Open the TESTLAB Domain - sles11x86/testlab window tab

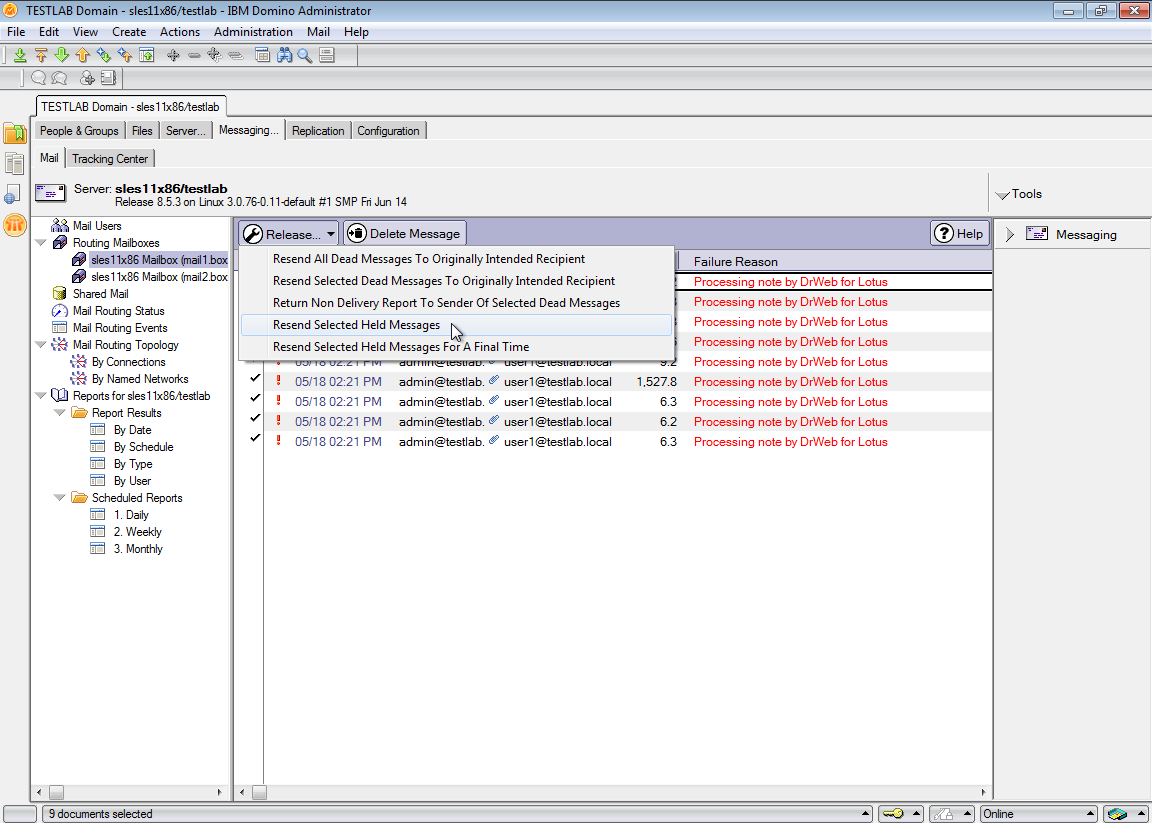click(x=132, y=106)
